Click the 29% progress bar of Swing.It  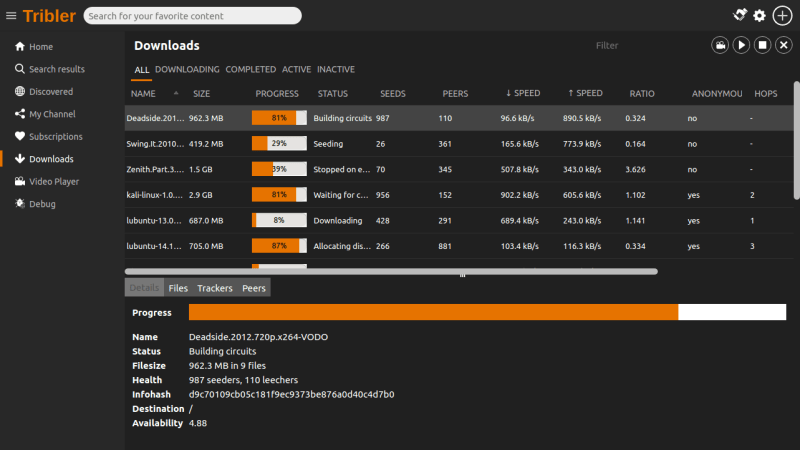point(279,143)
